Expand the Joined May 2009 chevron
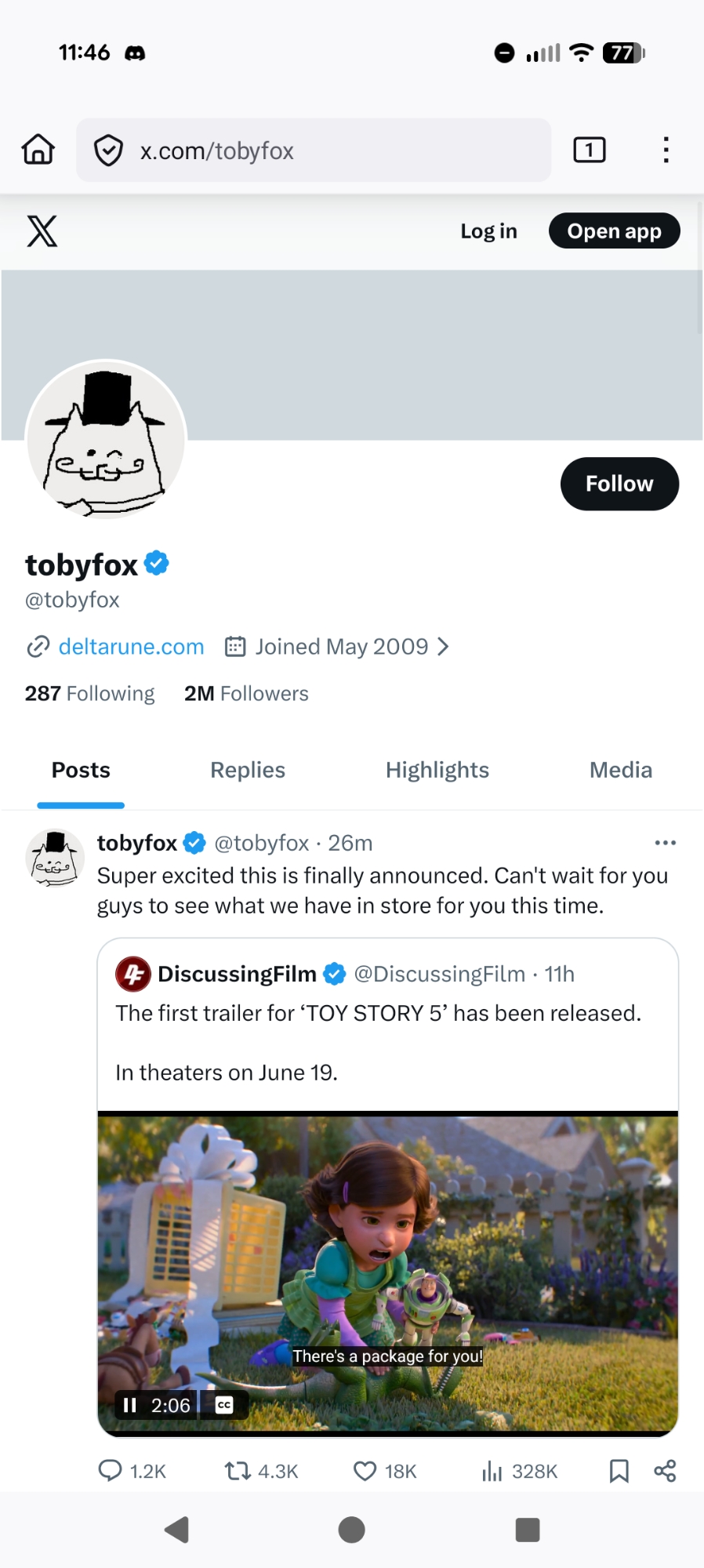 point(444,647)
